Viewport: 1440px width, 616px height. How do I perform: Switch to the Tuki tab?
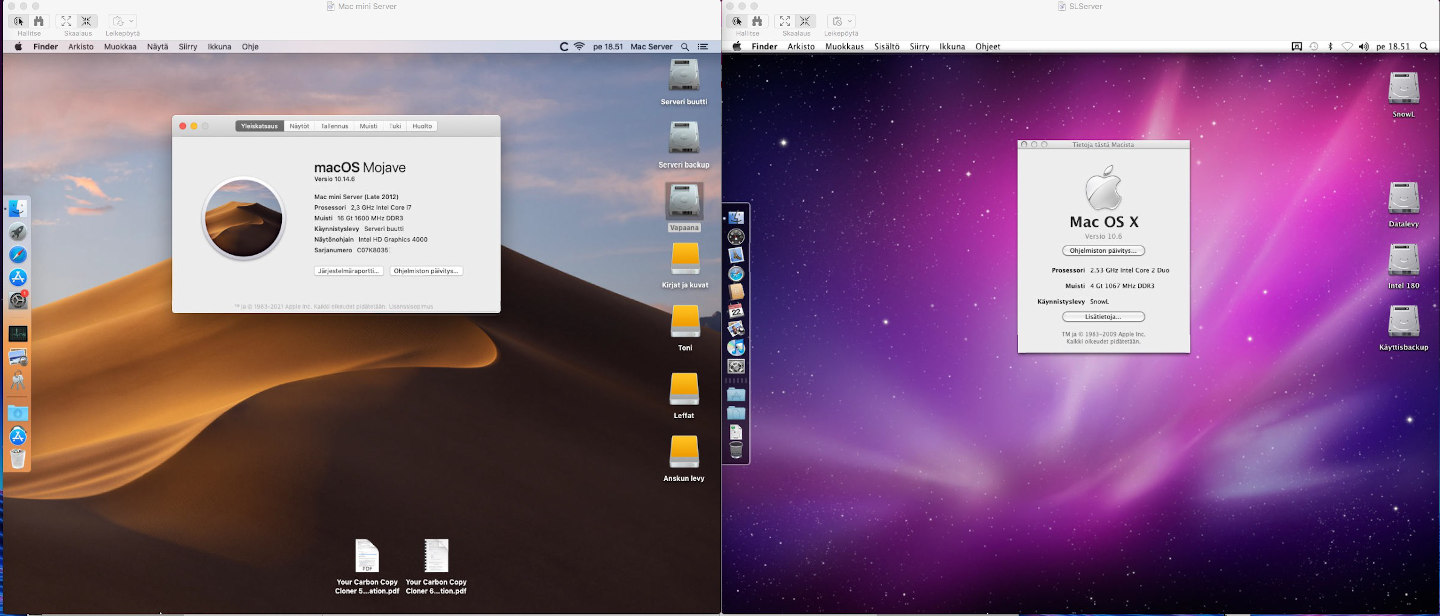(396, 126)
